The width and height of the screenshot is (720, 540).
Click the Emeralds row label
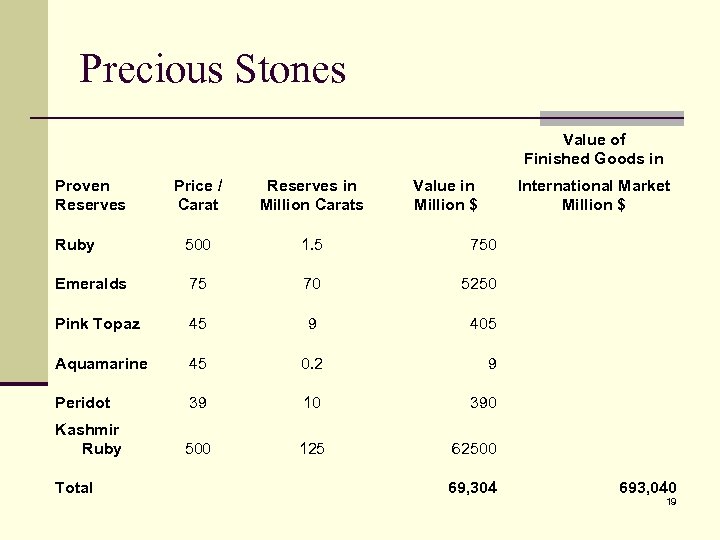[x=91, y=284]
